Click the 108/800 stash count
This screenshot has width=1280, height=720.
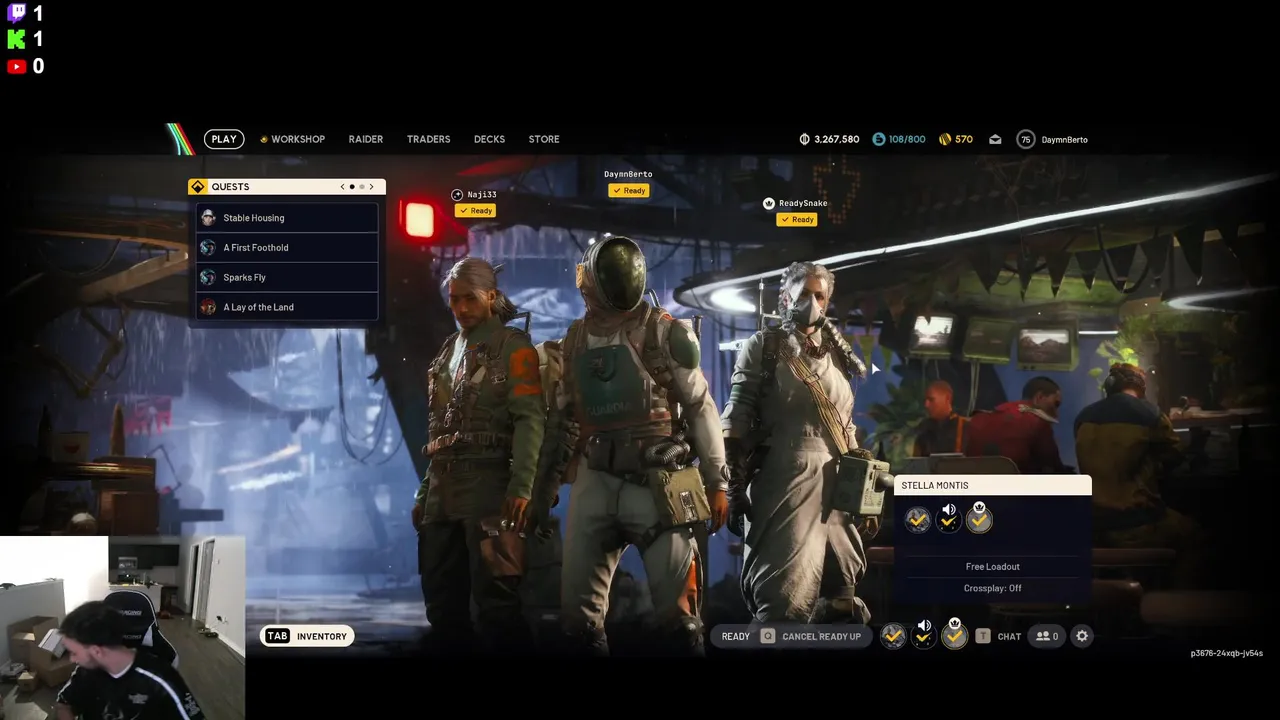pyautogui.click(x=907, y=139)
